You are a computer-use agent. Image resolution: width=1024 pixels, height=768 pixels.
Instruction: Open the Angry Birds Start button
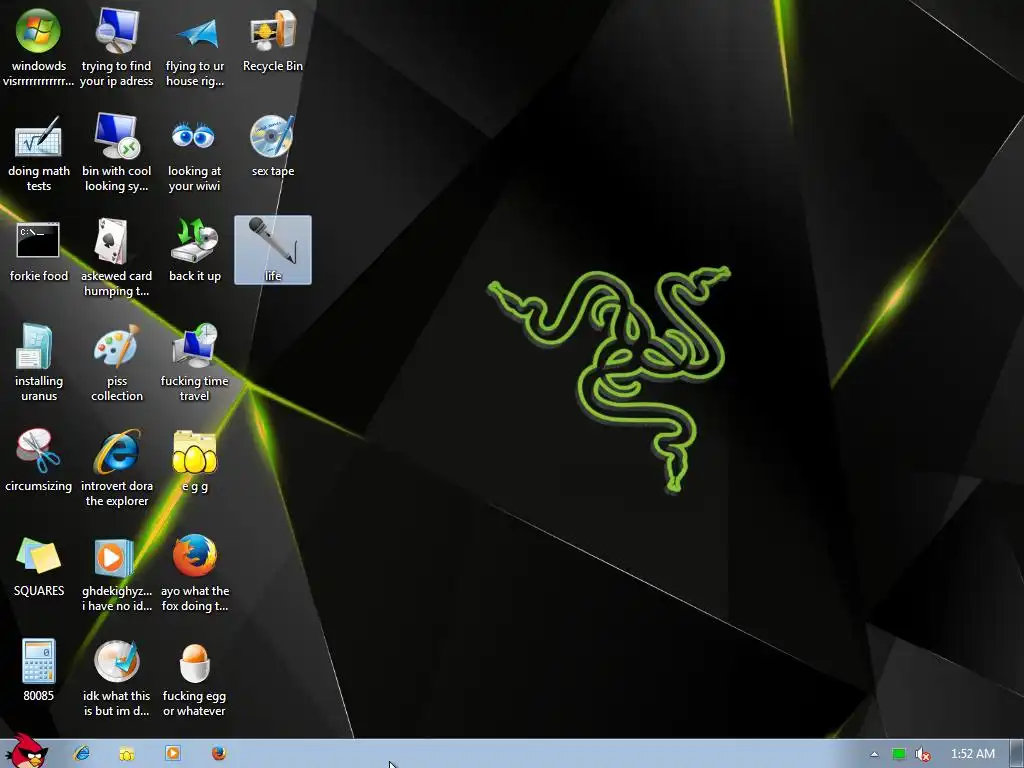(27, 752)
